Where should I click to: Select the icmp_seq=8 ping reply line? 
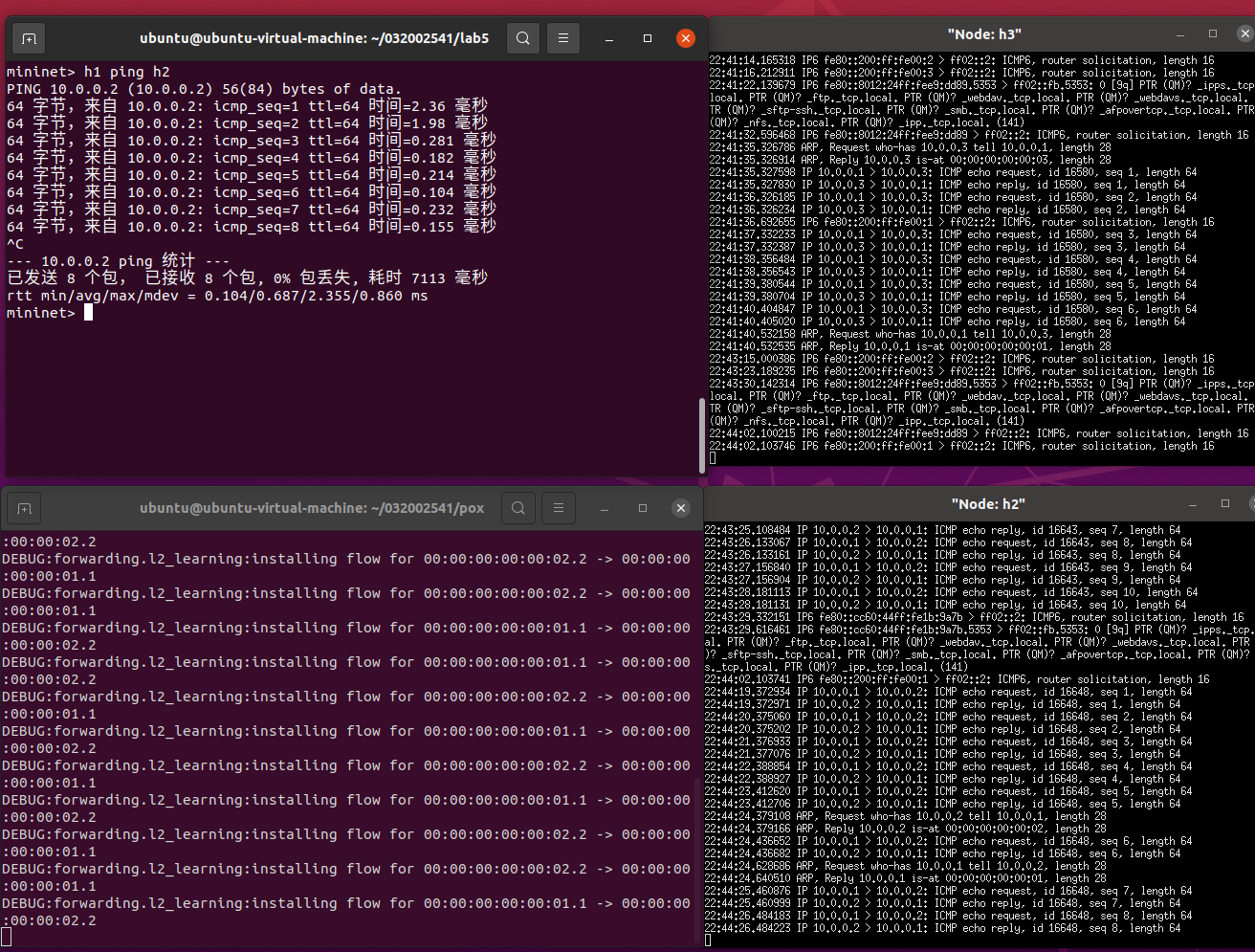coord(252,227)
